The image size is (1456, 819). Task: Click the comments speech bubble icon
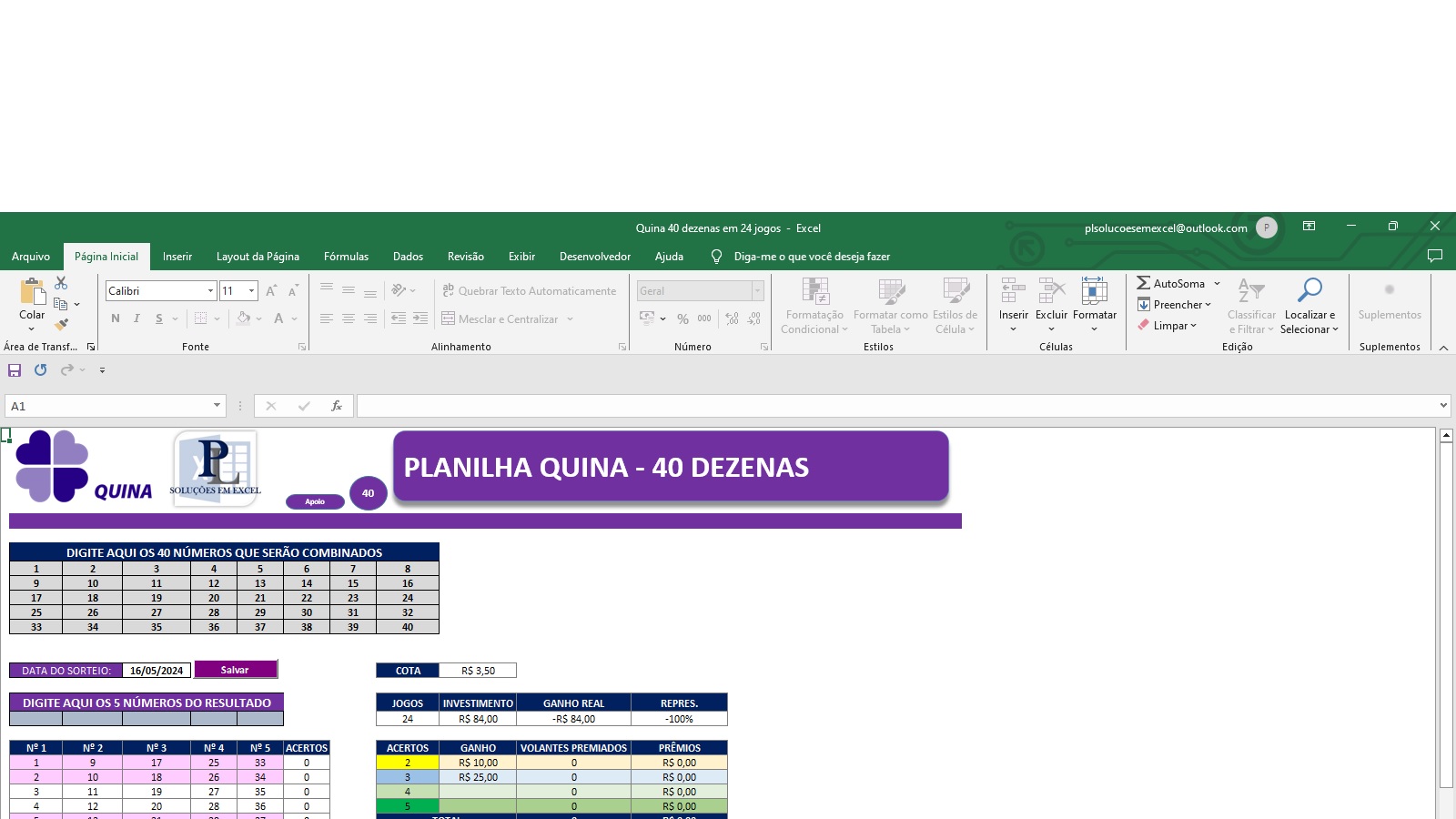[1435, 256]
